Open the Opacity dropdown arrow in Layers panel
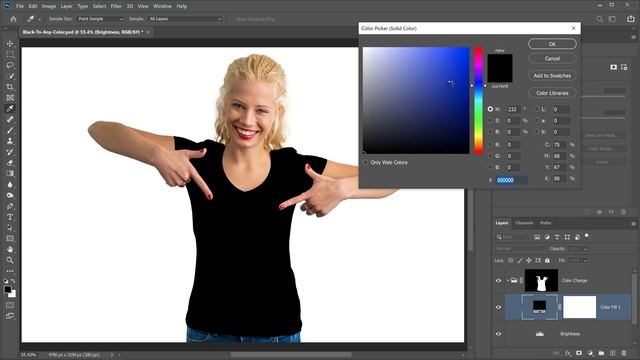Image resolution: width=640 pixels, height=360 pixels. pos(585,249)
